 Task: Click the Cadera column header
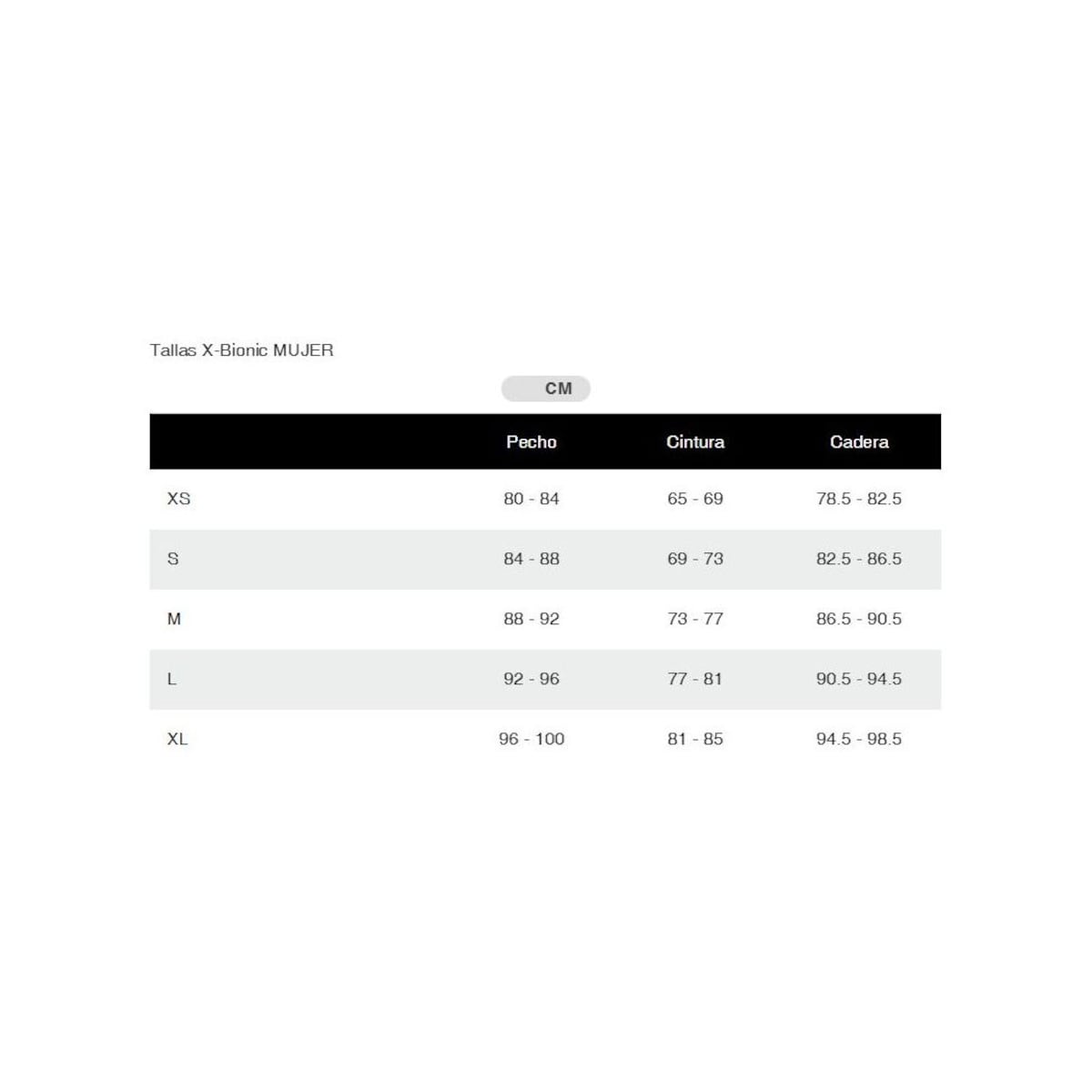tap(859, 442)
